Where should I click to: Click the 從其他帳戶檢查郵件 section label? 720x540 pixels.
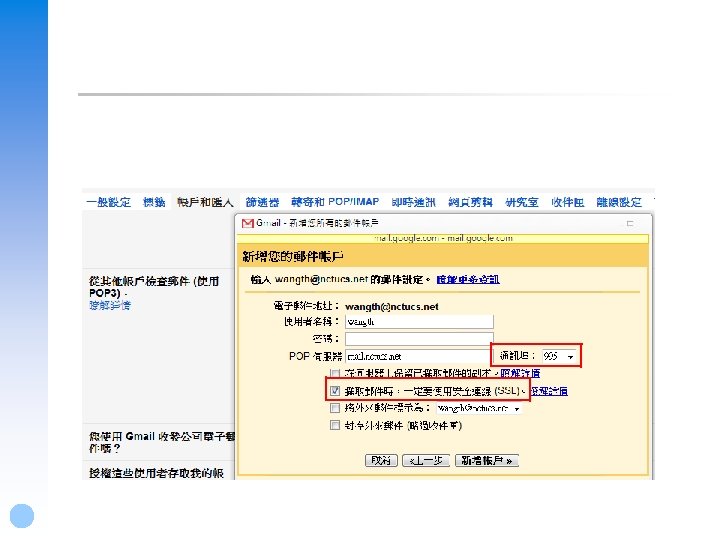click(x=154, y=287)
